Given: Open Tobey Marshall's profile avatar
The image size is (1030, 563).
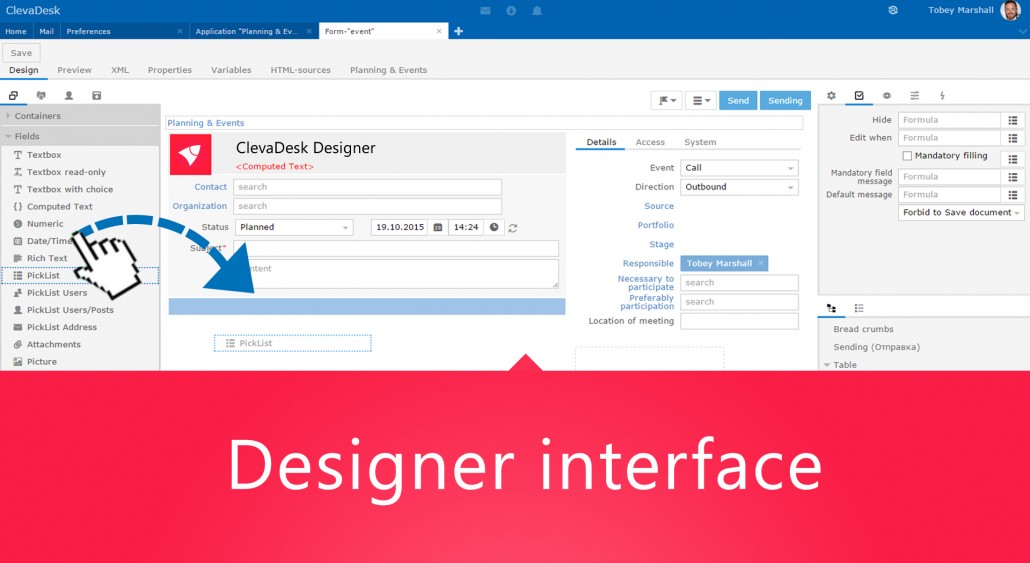Looking at the screenshot, I should click(1010, 10).
